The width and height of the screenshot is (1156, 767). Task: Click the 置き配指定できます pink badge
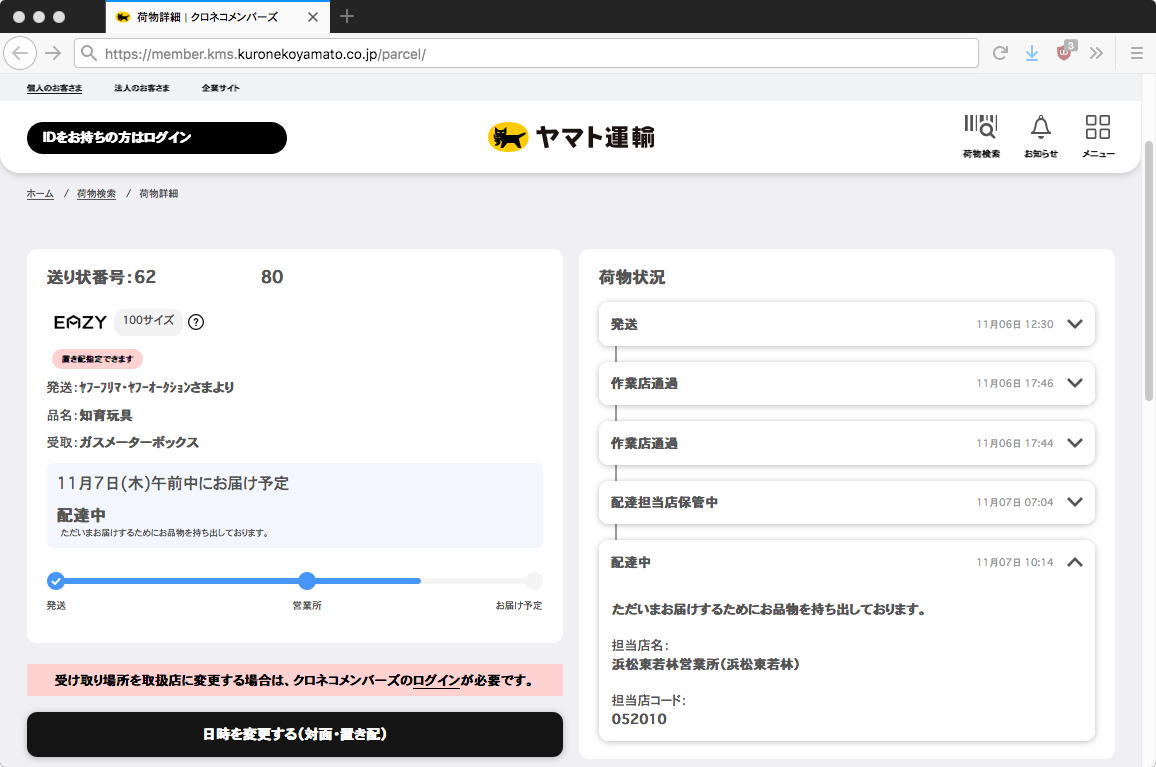pos(97,359)
